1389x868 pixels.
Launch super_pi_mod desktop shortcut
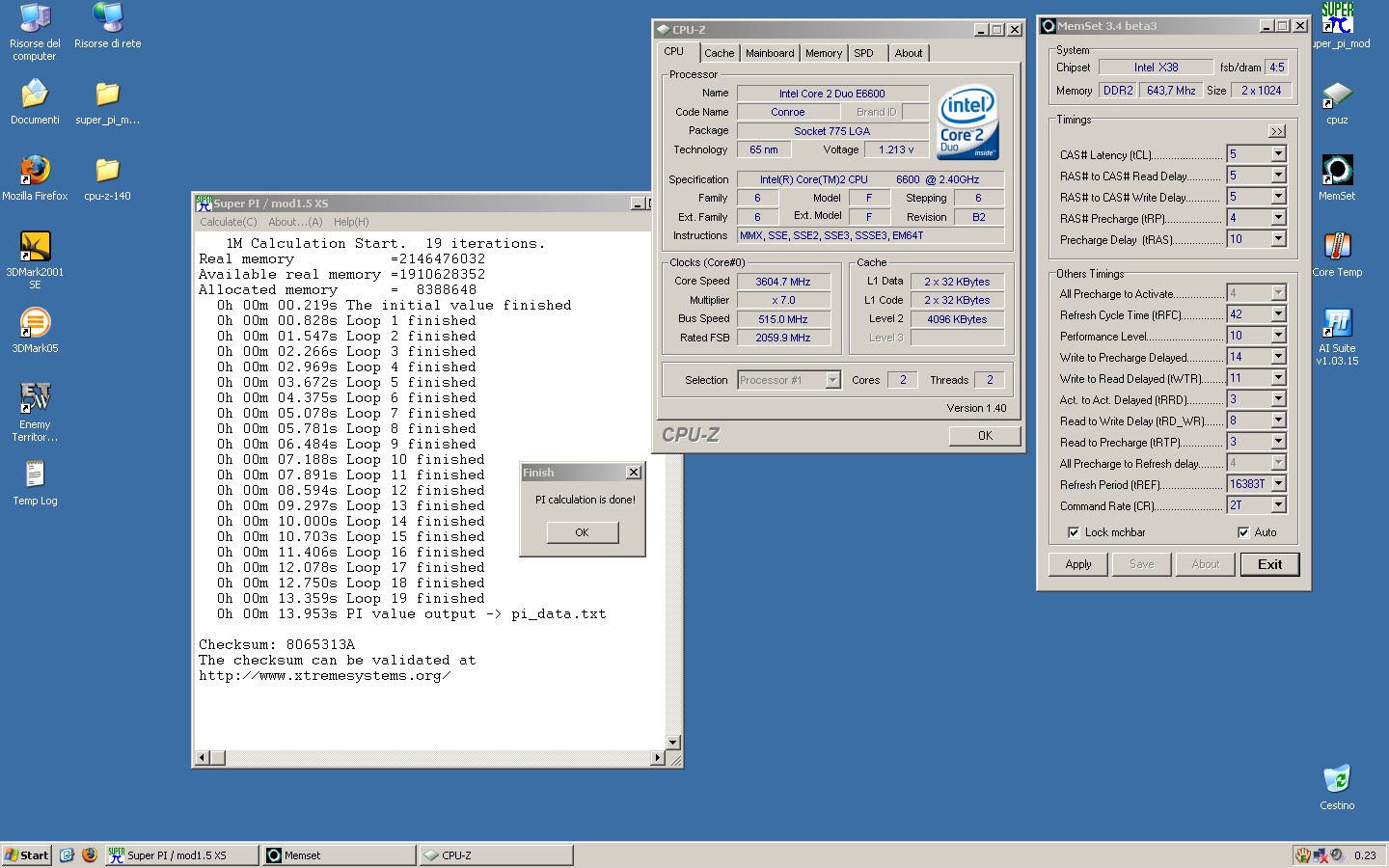click(1339, 26)
